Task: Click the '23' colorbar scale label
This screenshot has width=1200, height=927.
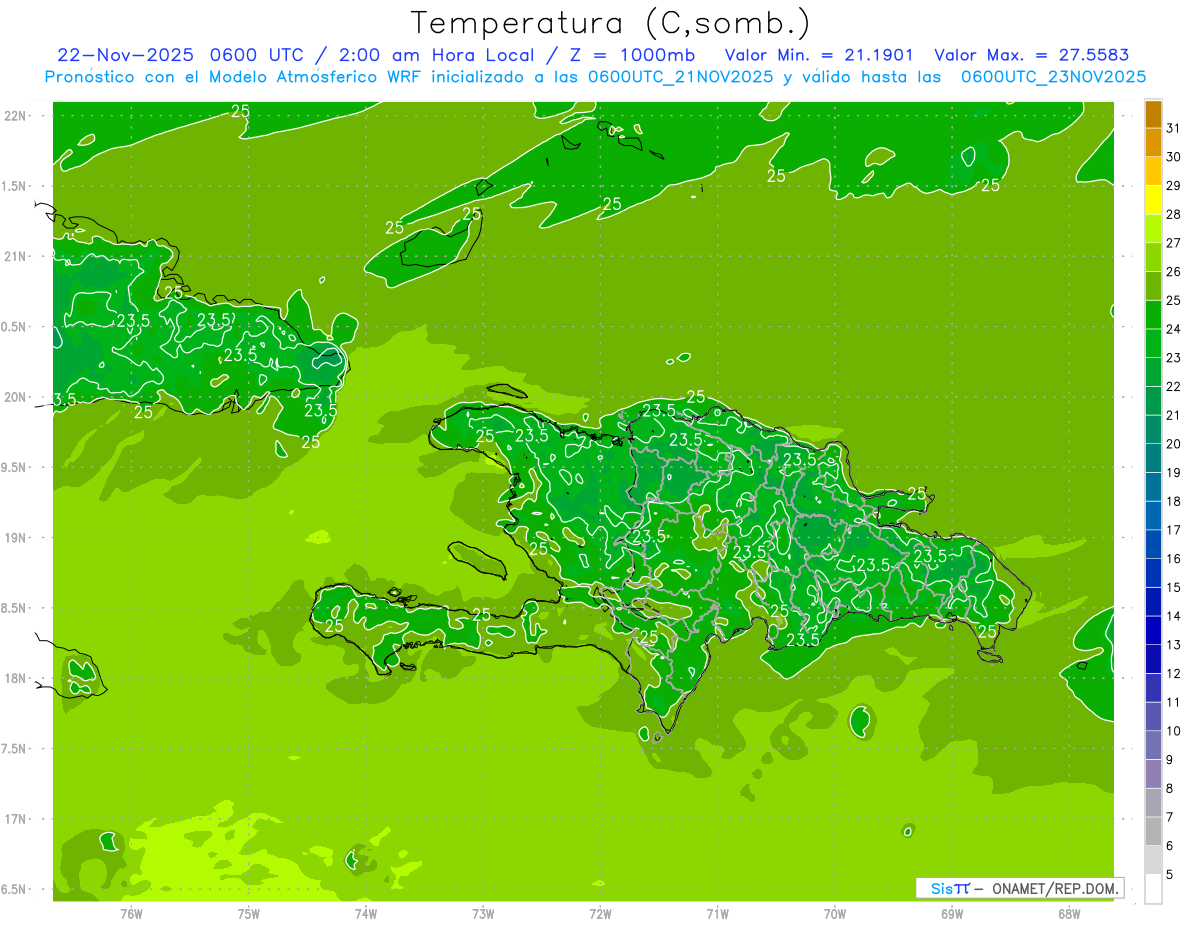Action: (1174, 357)
